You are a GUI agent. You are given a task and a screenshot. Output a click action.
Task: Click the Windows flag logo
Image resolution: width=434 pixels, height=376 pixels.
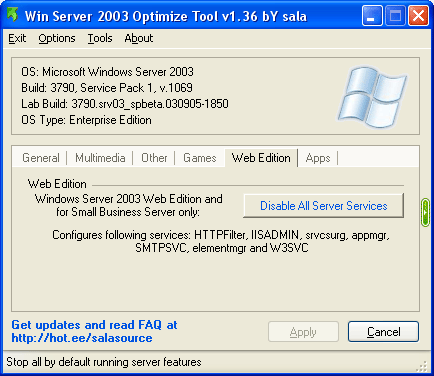(373, 97)
